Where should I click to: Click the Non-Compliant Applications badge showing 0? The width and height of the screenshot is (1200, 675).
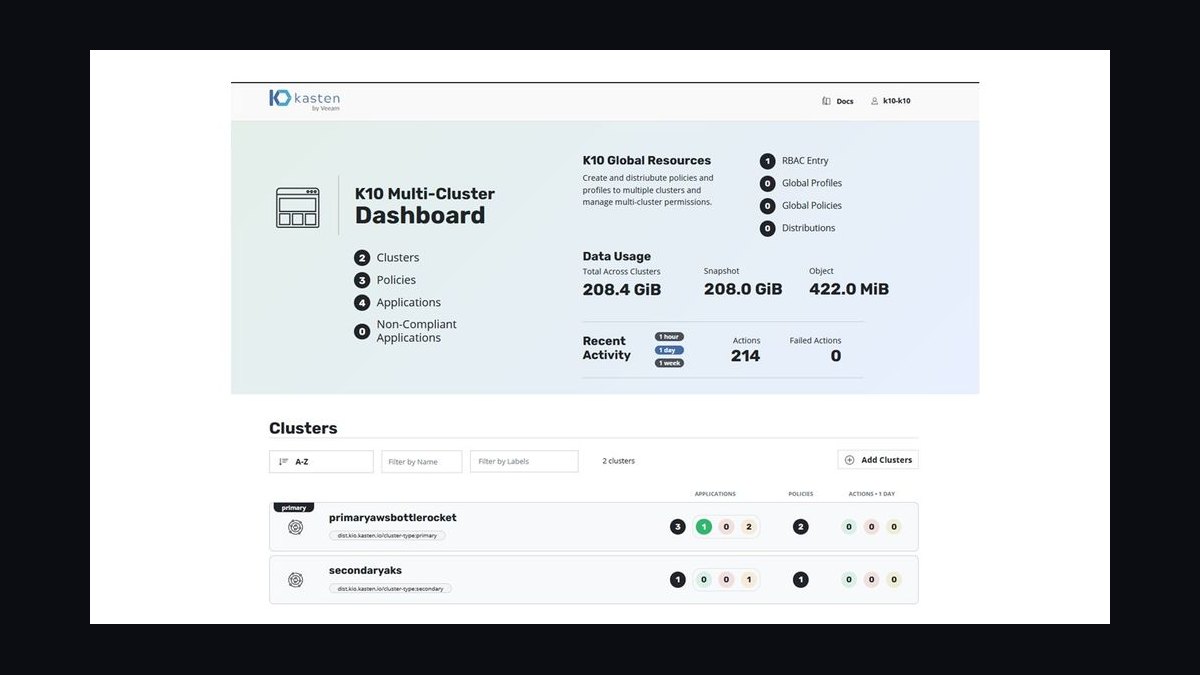[362, 331]
